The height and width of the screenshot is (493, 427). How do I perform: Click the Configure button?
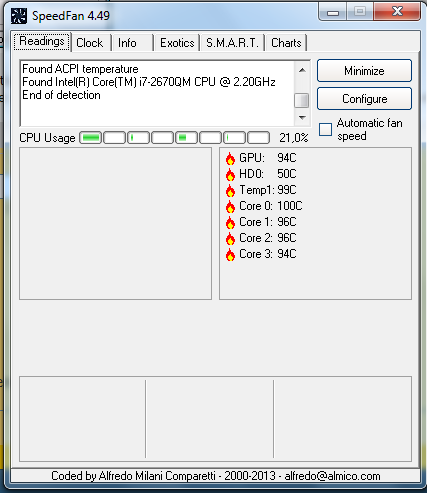[364, 99]
